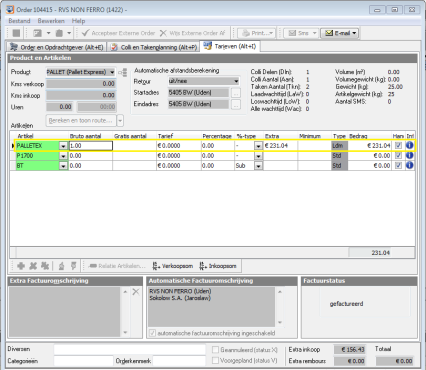Open the dropdown arrow beside Bereken en toon route
The height and width of the screenshot is (370, 426).
pyautogui.click(x=120, y=120)
